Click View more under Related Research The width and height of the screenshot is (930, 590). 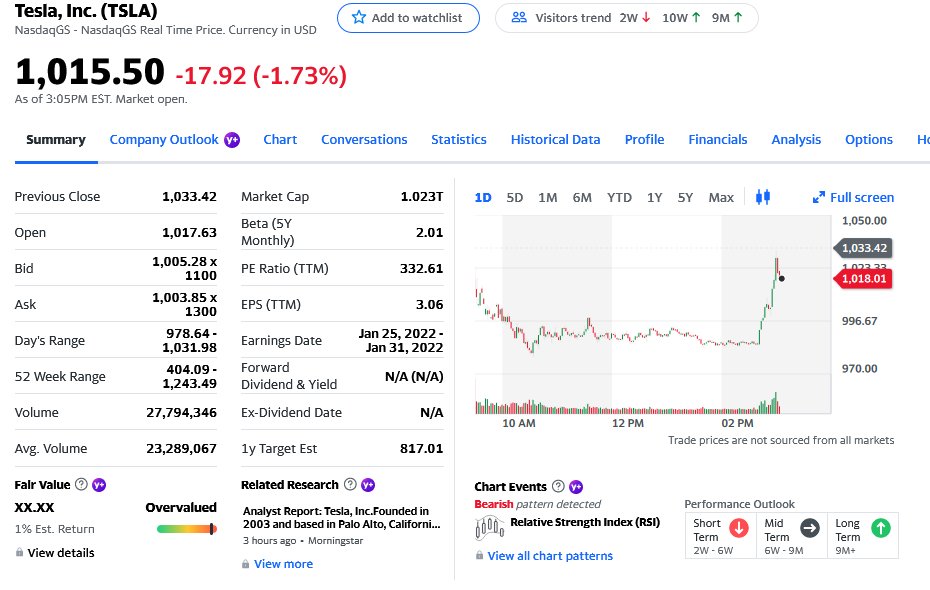[284, 564]
